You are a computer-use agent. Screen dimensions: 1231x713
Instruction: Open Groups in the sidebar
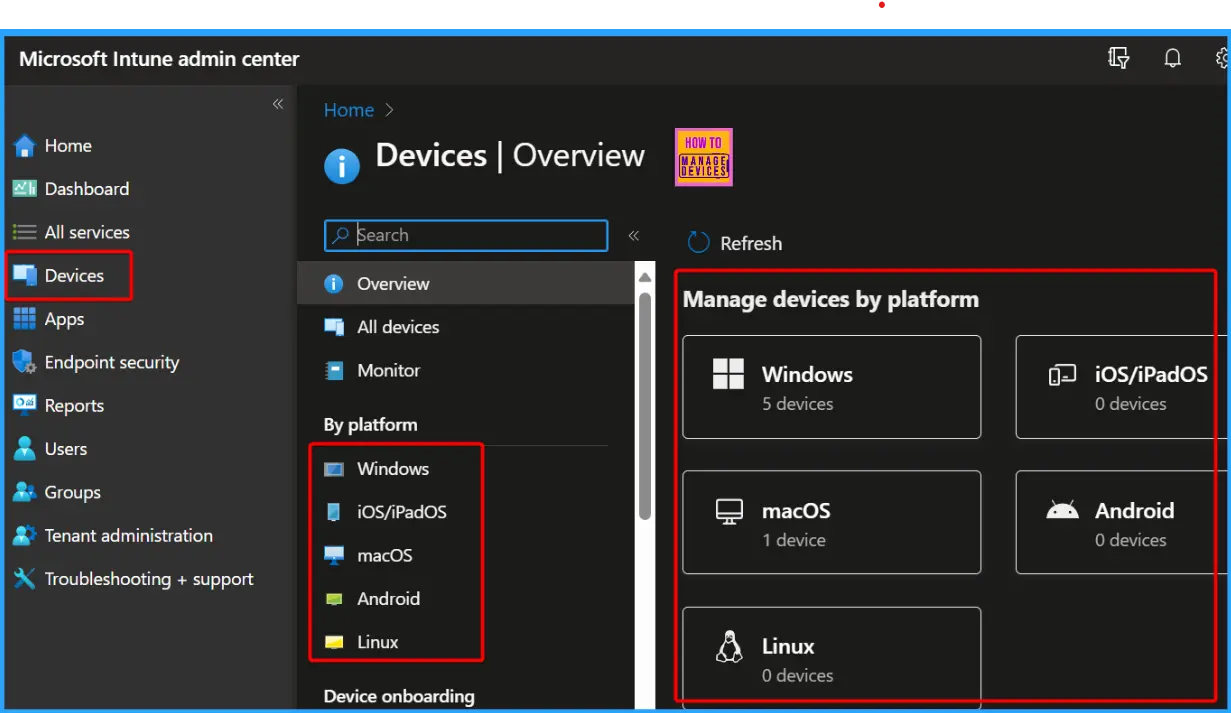(68, 492)
